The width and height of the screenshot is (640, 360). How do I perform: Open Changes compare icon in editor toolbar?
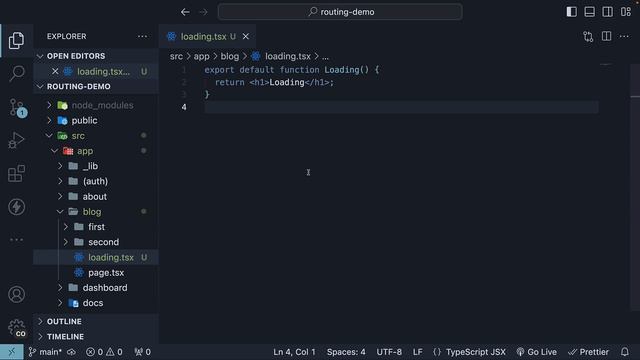[x=588, y=37]
